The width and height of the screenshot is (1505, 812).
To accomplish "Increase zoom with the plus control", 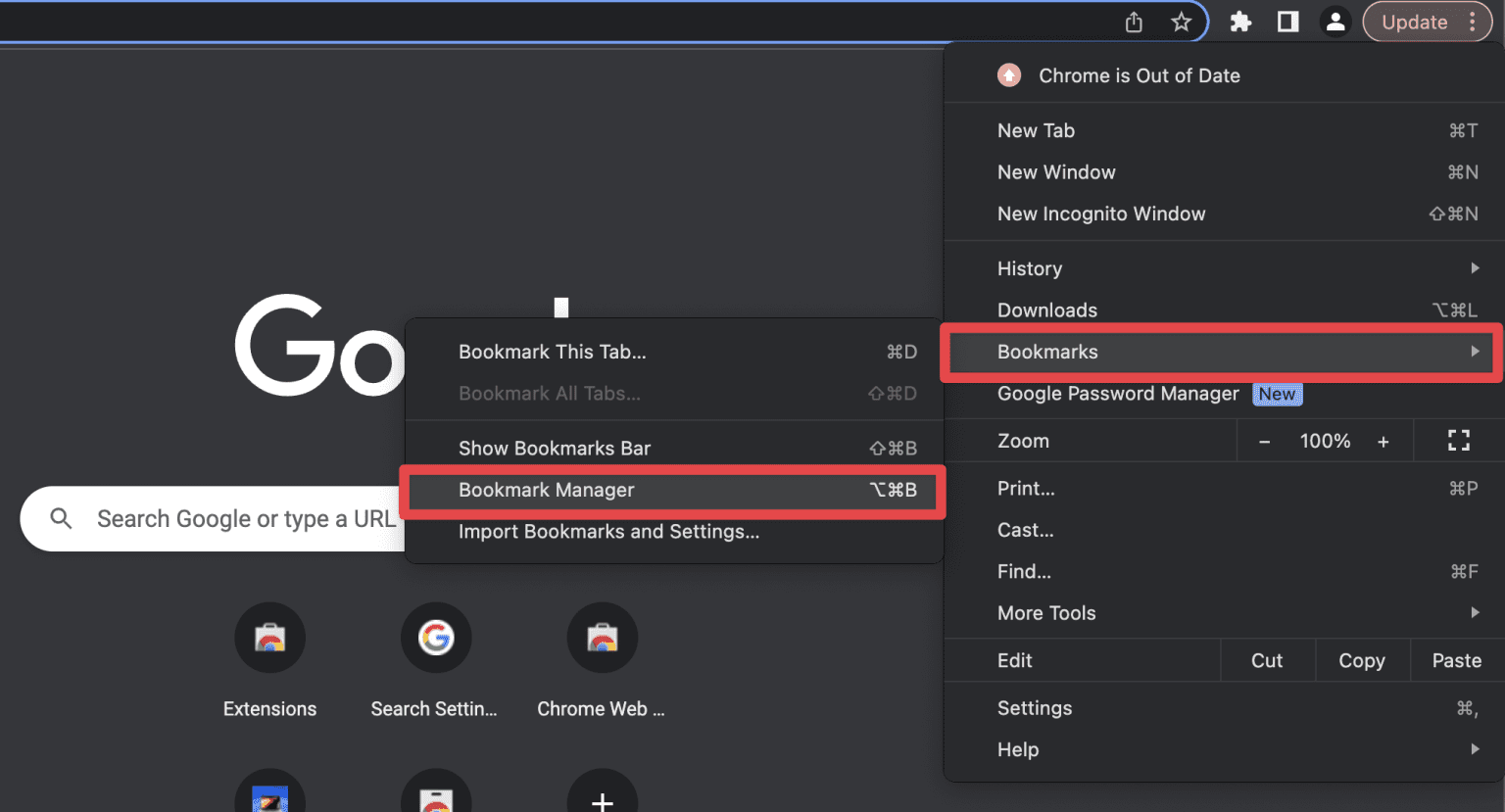I will (x=1384, y=441).
